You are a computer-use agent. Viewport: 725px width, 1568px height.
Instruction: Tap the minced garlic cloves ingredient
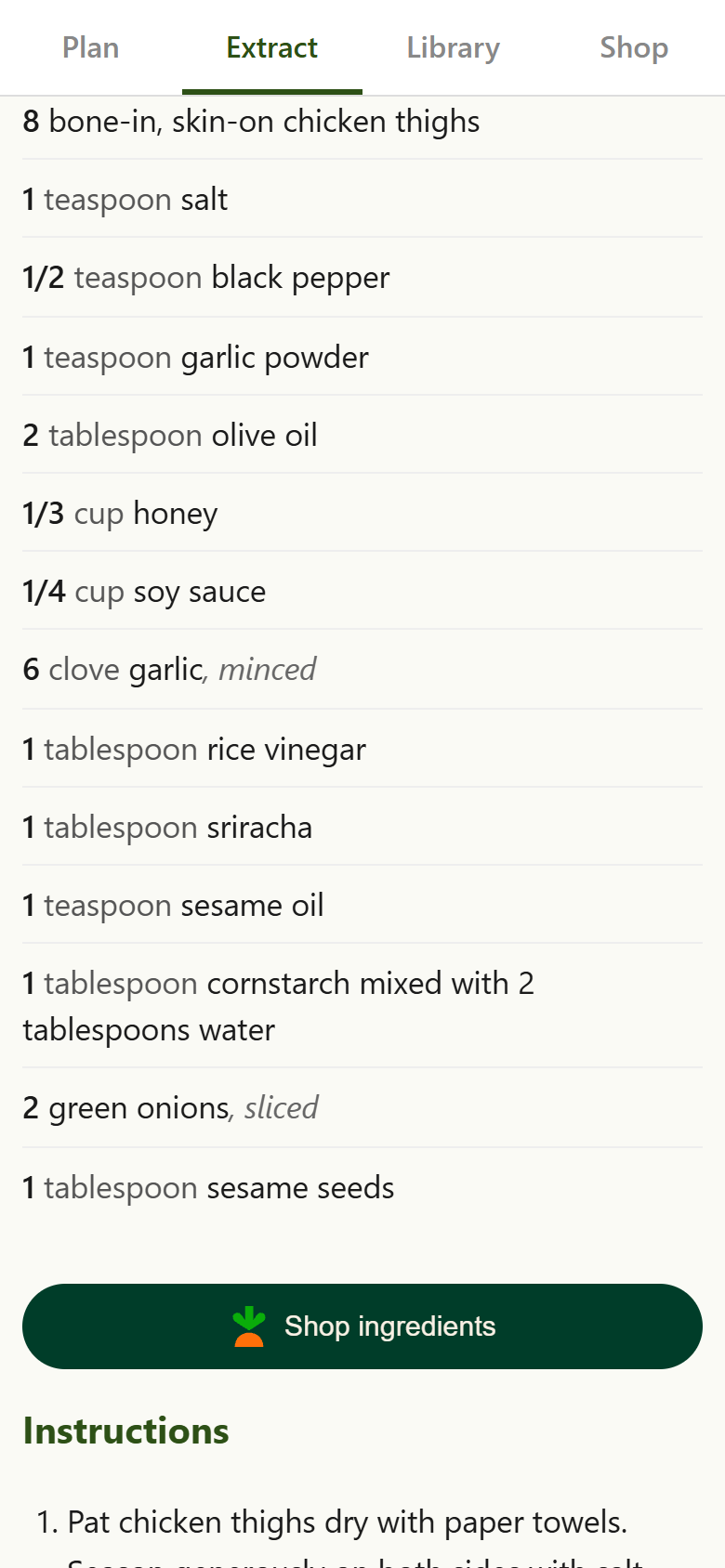pyautogui.click(x=170, y=670)
